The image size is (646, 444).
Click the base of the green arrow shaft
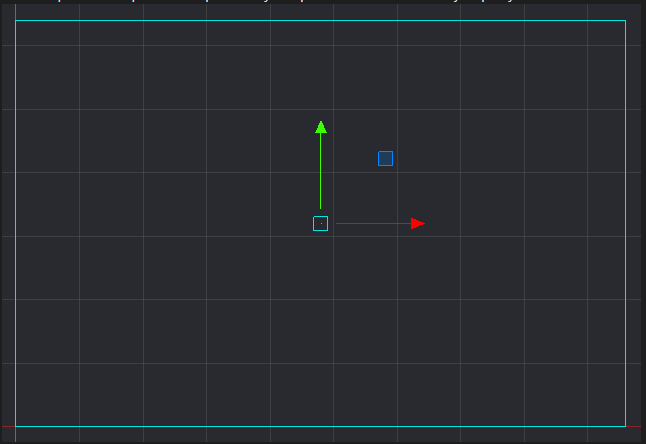click(x=320, y=206)
